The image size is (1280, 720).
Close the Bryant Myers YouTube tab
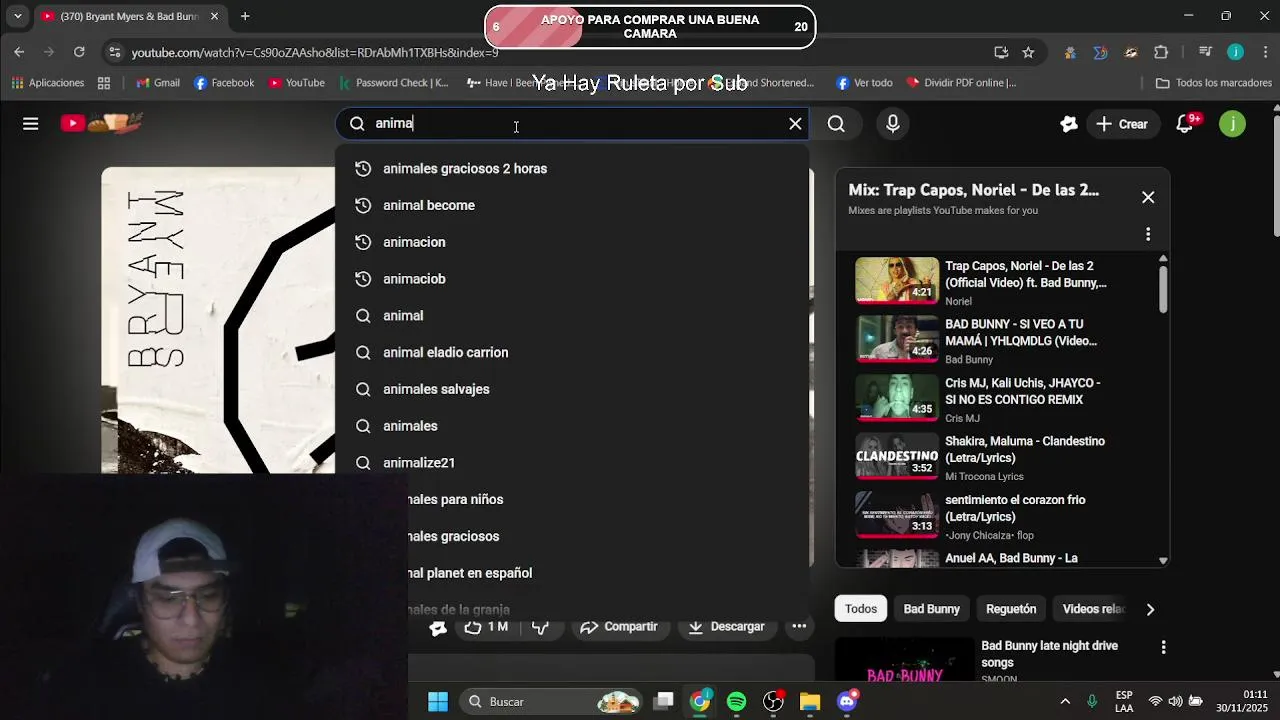[214, 16]
